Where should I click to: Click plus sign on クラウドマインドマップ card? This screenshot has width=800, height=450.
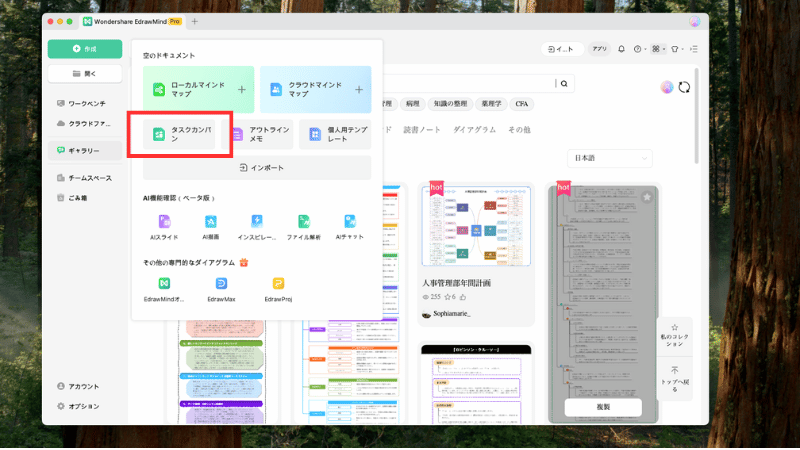[359, 90]
